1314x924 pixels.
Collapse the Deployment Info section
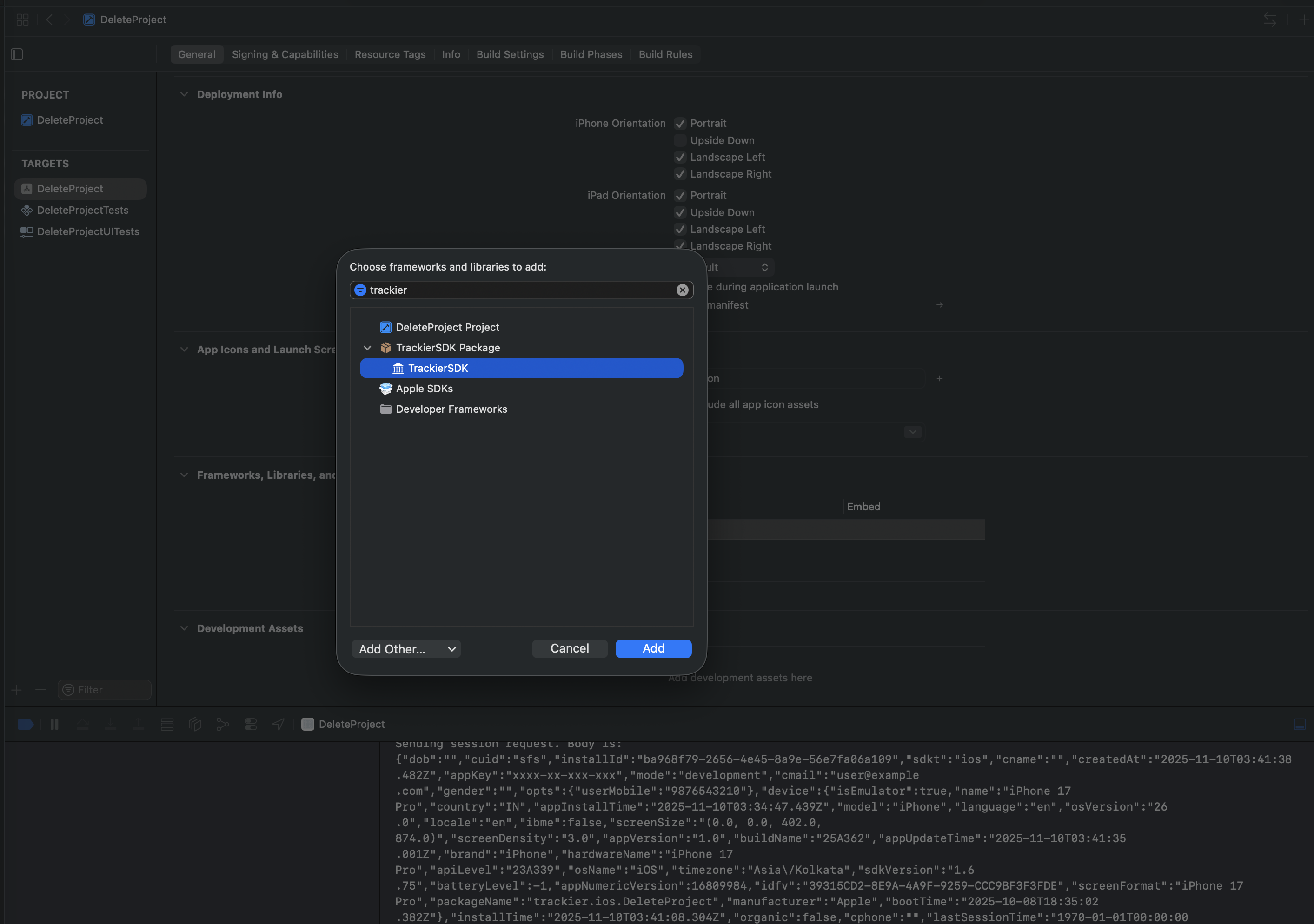pos(184,94)
